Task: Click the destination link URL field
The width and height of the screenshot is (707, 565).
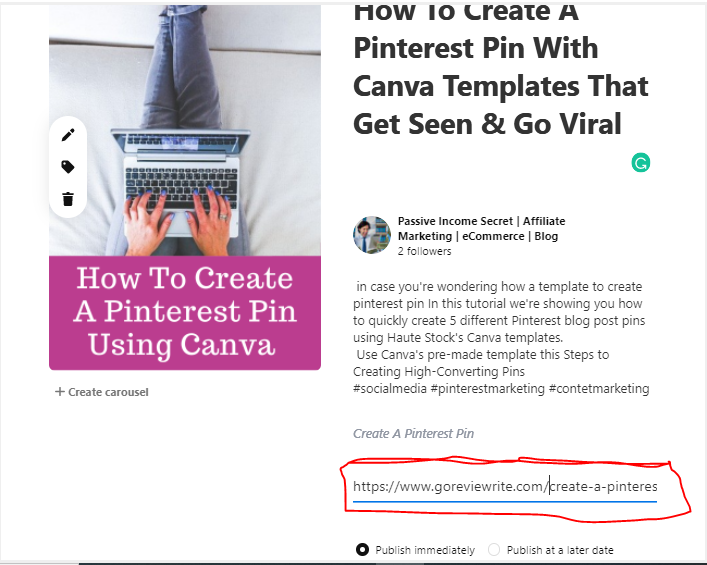Action: (505, 487)
